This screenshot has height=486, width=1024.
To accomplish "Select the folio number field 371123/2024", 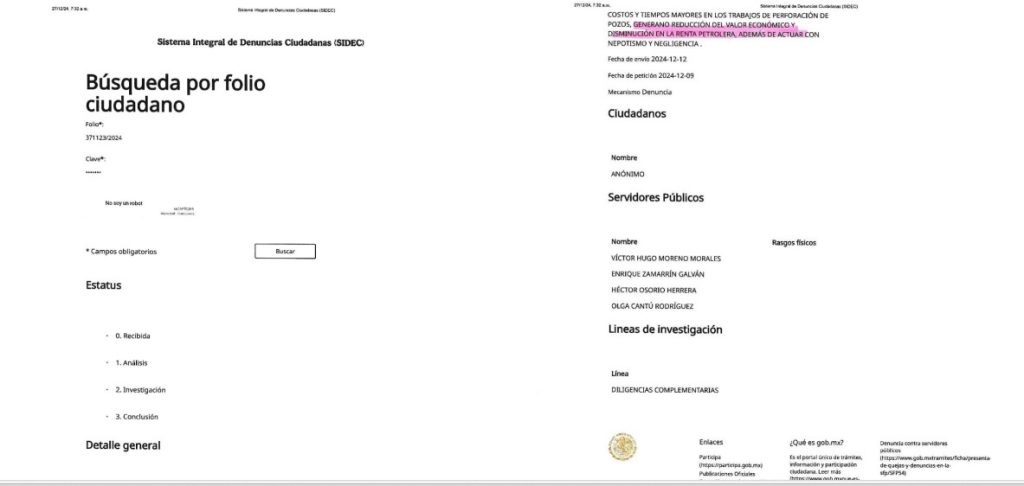I will pyautogui.click(x=104, y=138).
